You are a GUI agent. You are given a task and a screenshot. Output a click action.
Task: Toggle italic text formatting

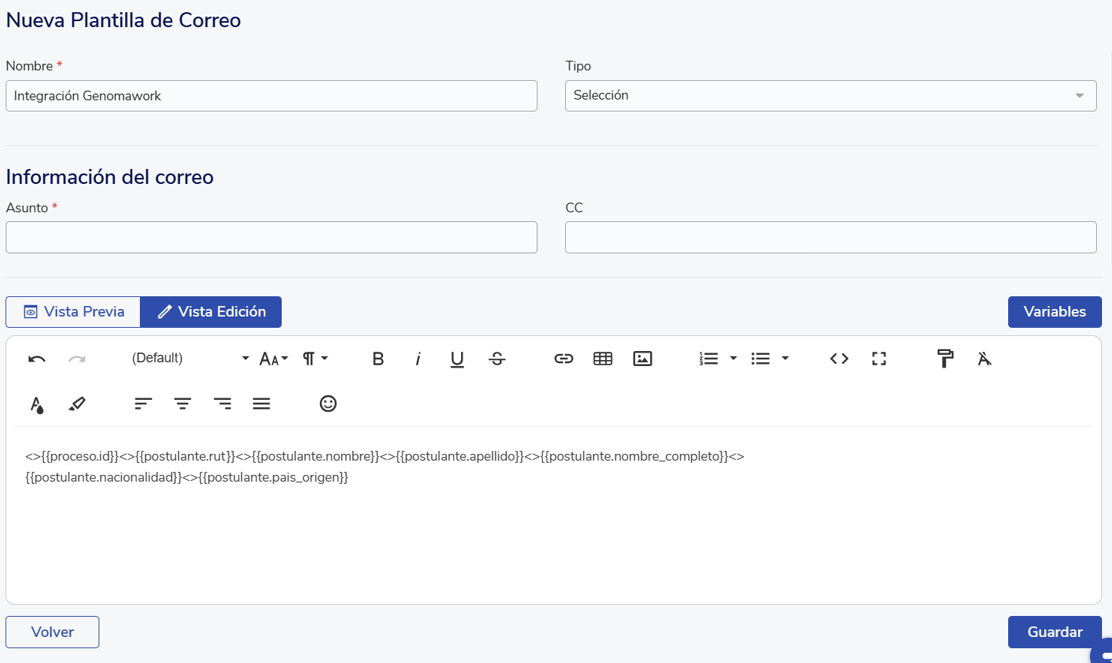(418, 359)
